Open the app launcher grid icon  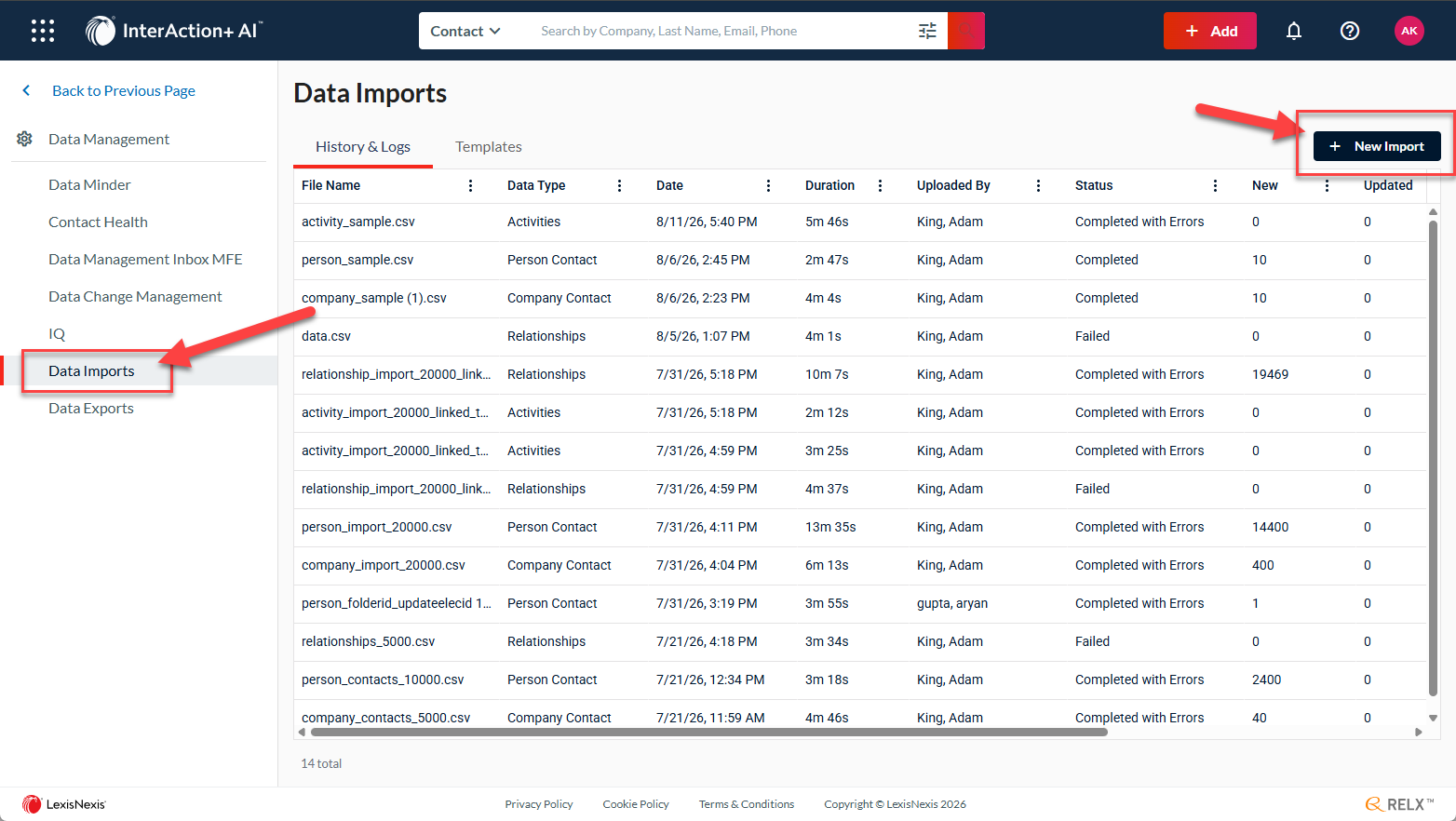point(43,31)
